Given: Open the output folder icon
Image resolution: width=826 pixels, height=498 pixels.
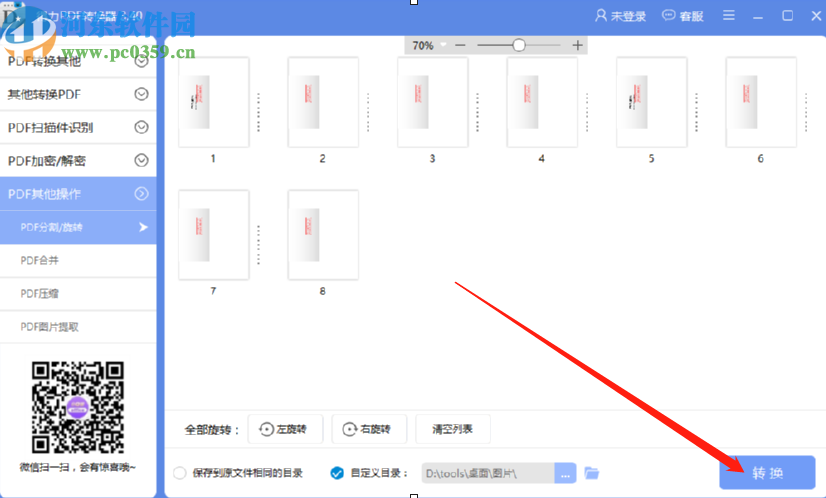Looking at the screenshot, I should pos(592,473).
